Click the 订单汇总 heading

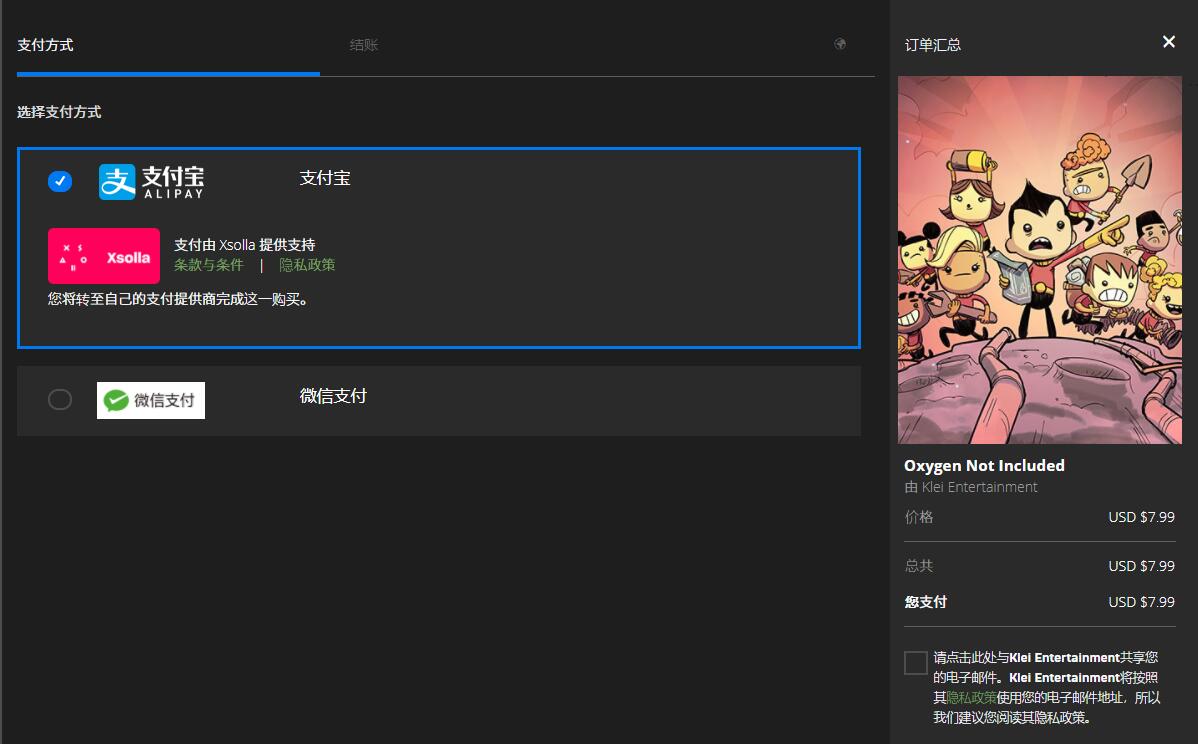point(932,45)
